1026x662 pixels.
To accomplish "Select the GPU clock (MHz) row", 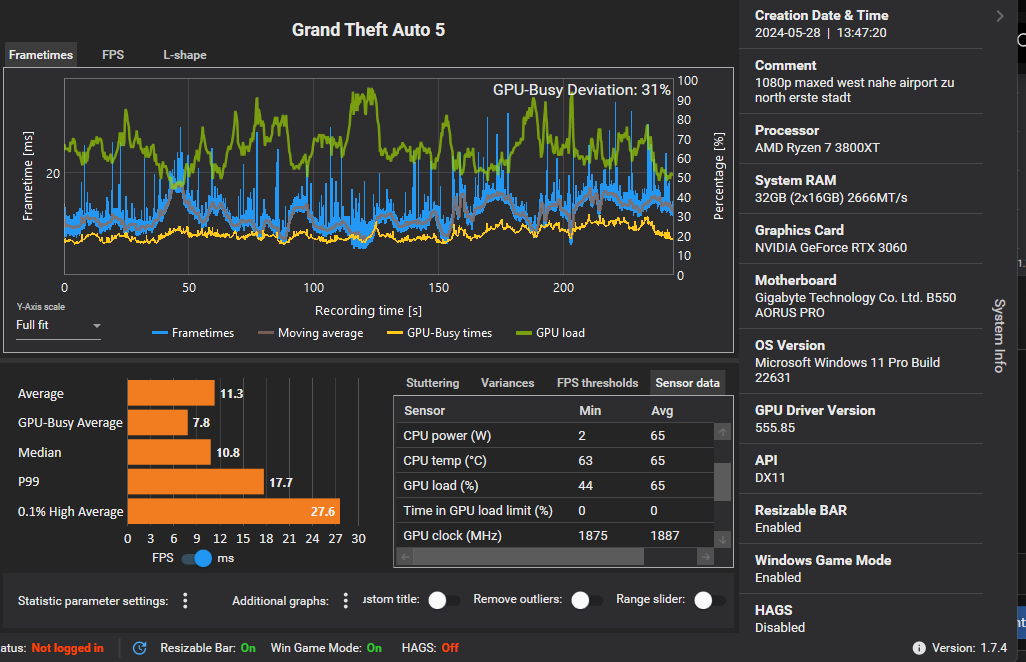I will coord(554,535).
